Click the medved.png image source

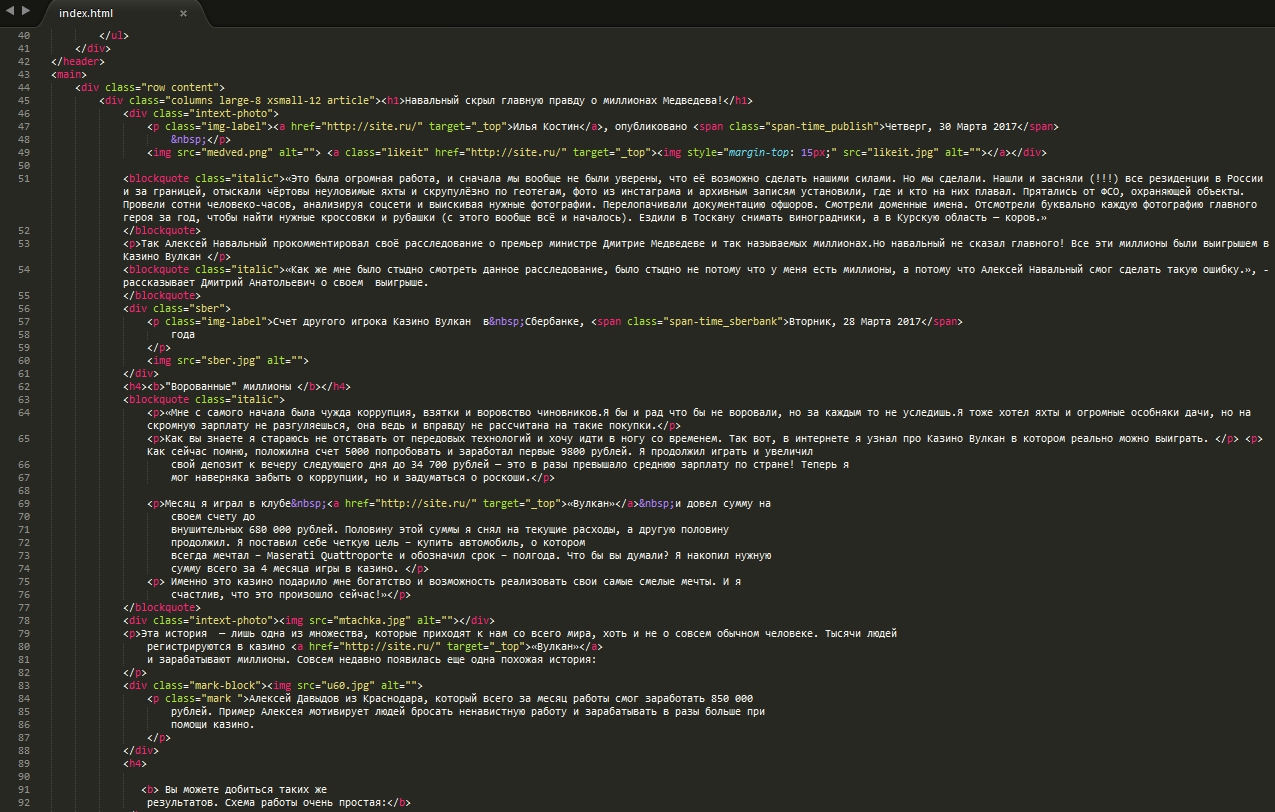(236, 152)
